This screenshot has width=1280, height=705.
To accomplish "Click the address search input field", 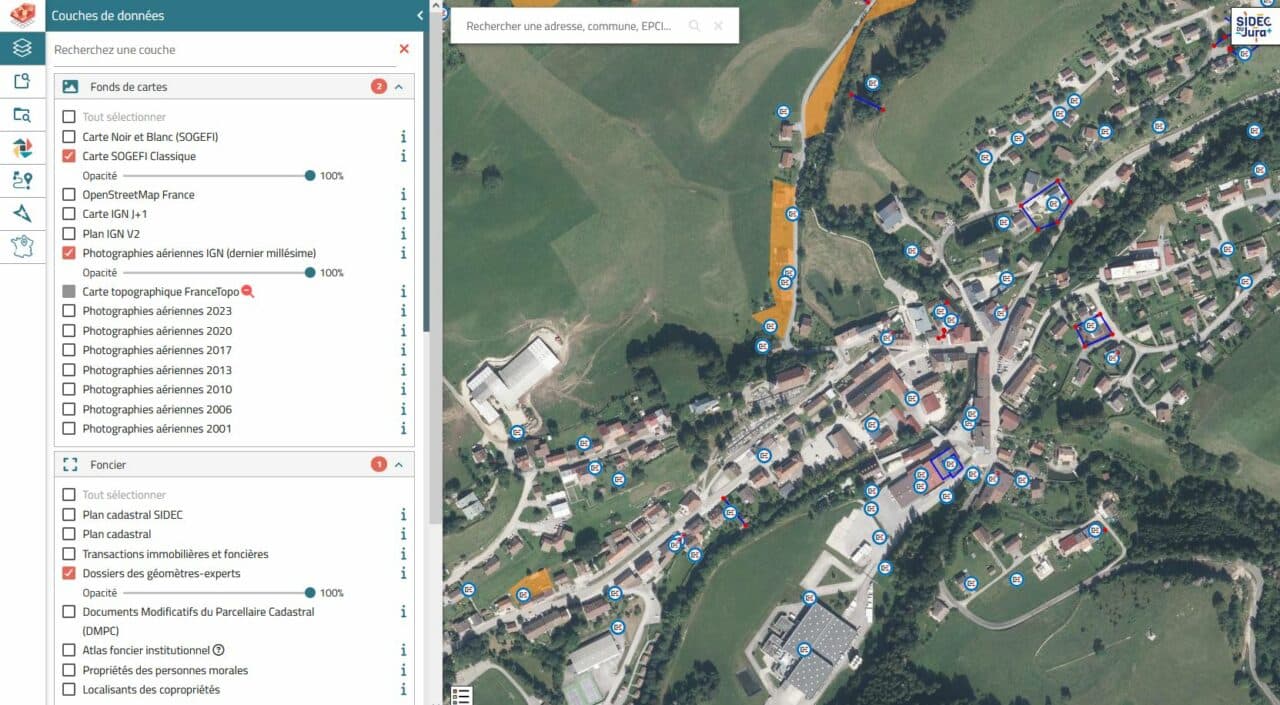I will coord(570,25).
